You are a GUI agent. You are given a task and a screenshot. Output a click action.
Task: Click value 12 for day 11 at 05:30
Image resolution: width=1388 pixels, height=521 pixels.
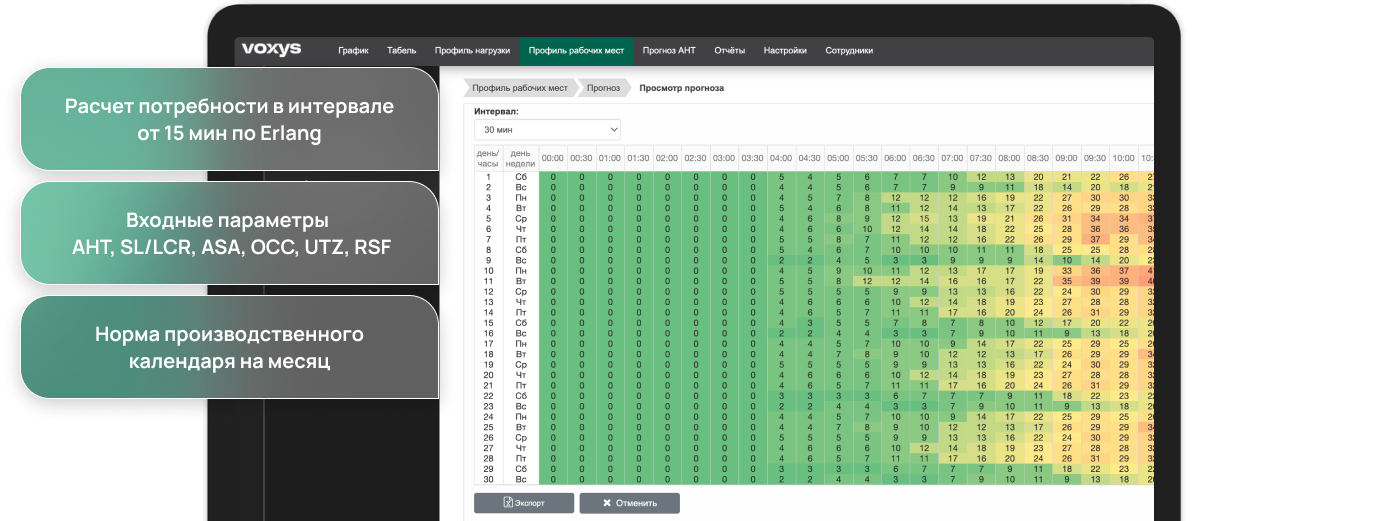coord(867,281)
